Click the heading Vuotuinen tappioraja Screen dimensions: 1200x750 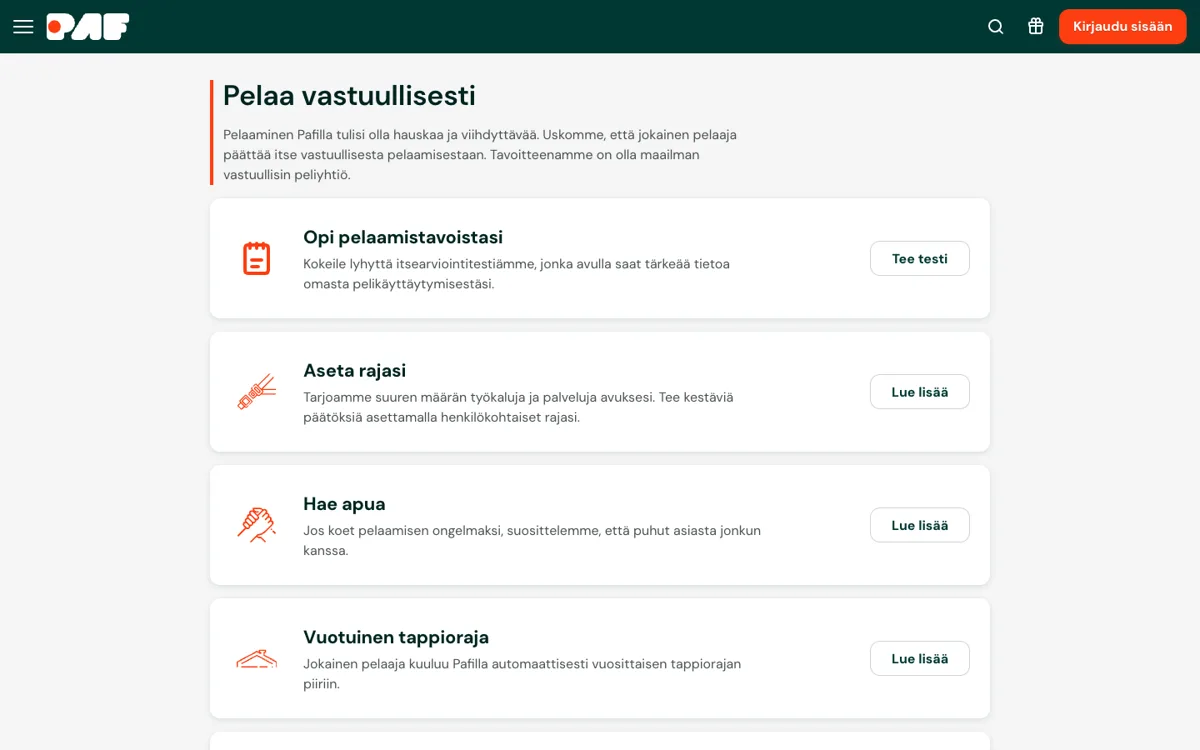396,637
